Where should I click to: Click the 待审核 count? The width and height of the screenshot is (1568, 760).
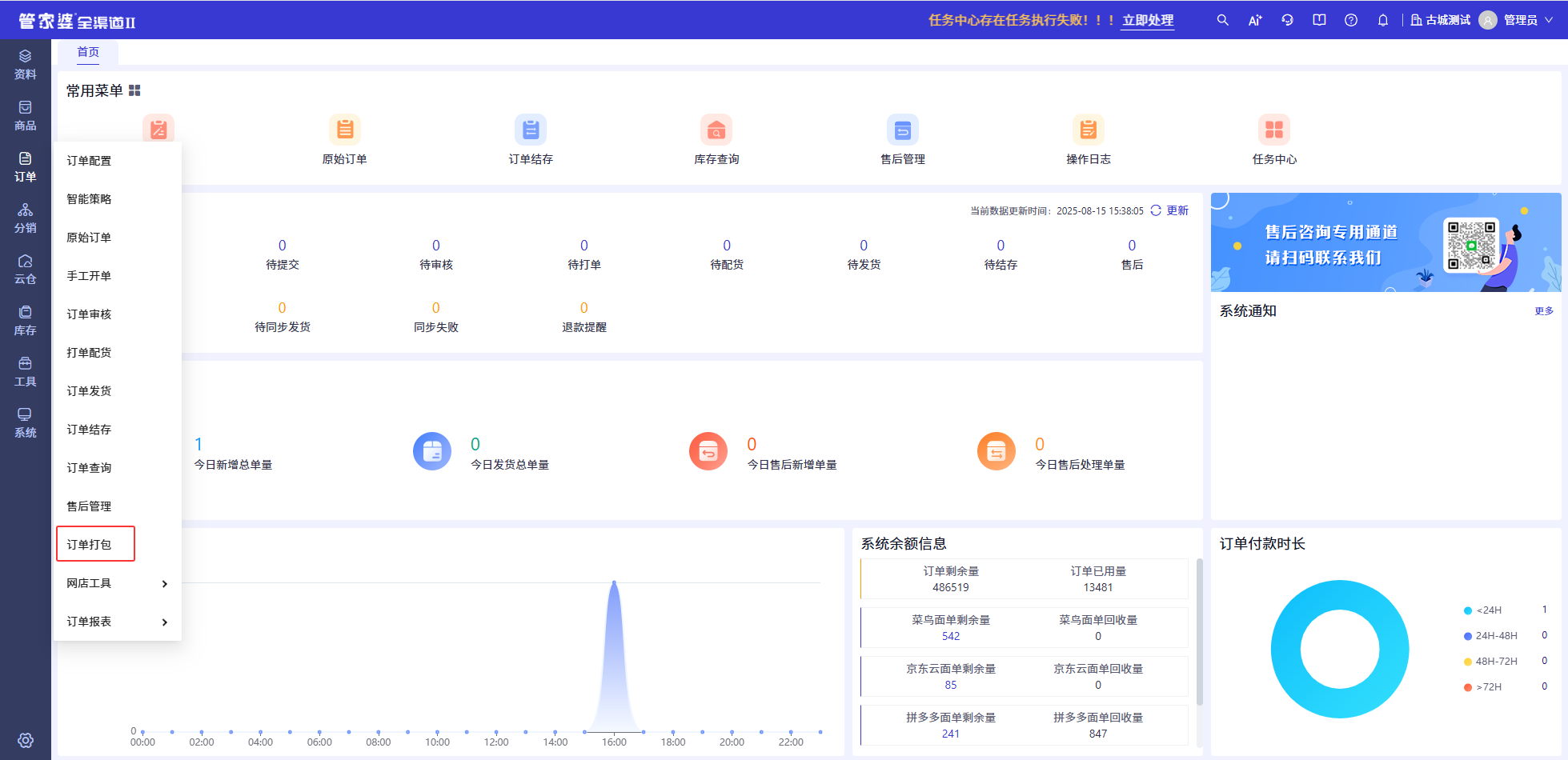(x=435, y=245)
